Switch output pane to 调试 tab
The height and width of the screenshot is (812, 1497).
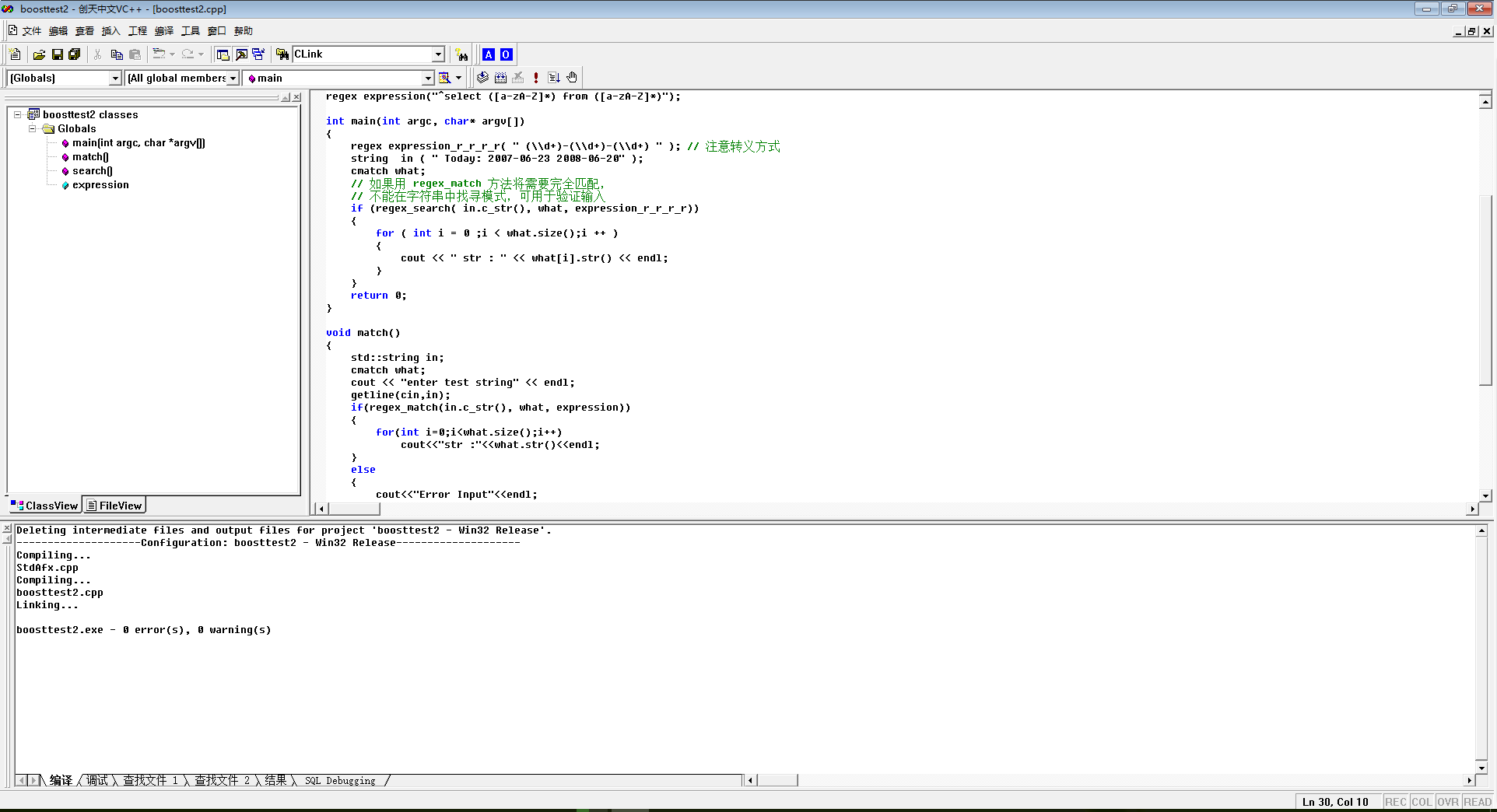point(97,780)
